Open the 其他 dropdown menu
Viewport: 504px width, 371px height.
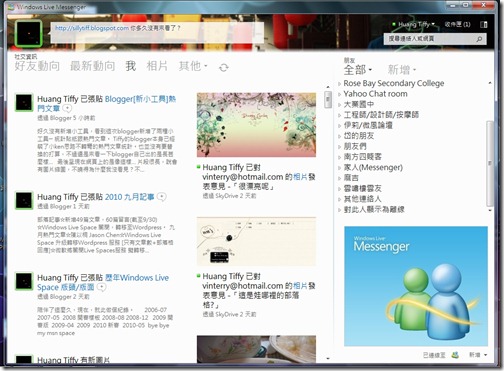point(193,66)
